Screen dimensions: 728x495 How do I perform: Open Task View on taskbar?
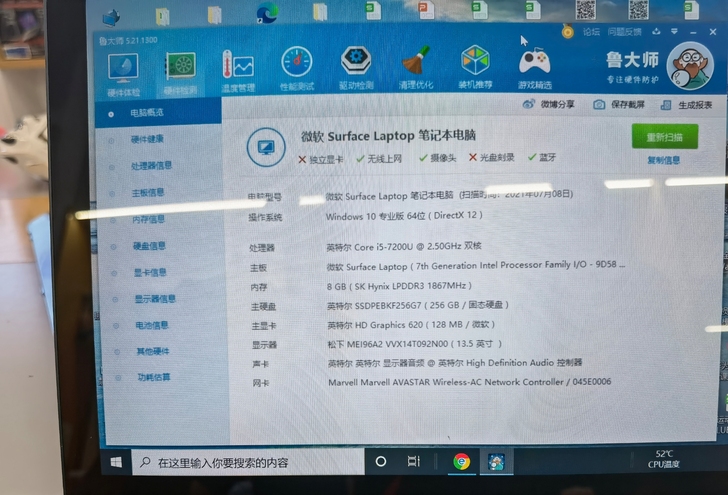coord(413,461)
